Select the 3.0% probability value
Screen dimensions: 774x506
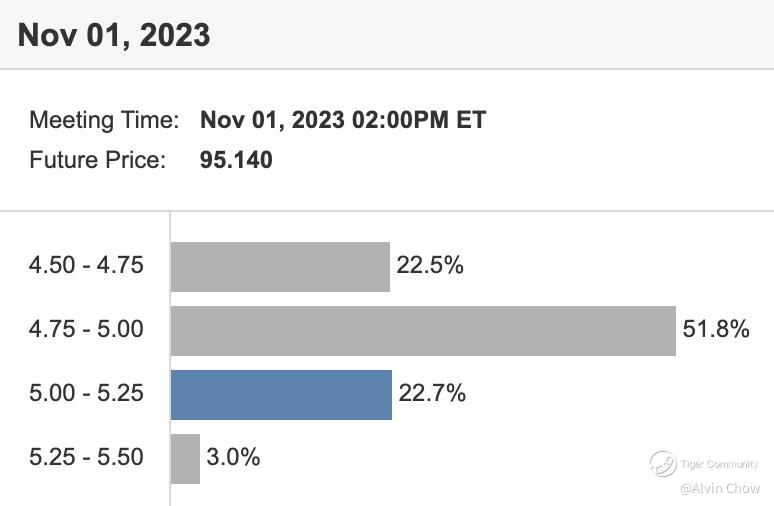[233, 457]
